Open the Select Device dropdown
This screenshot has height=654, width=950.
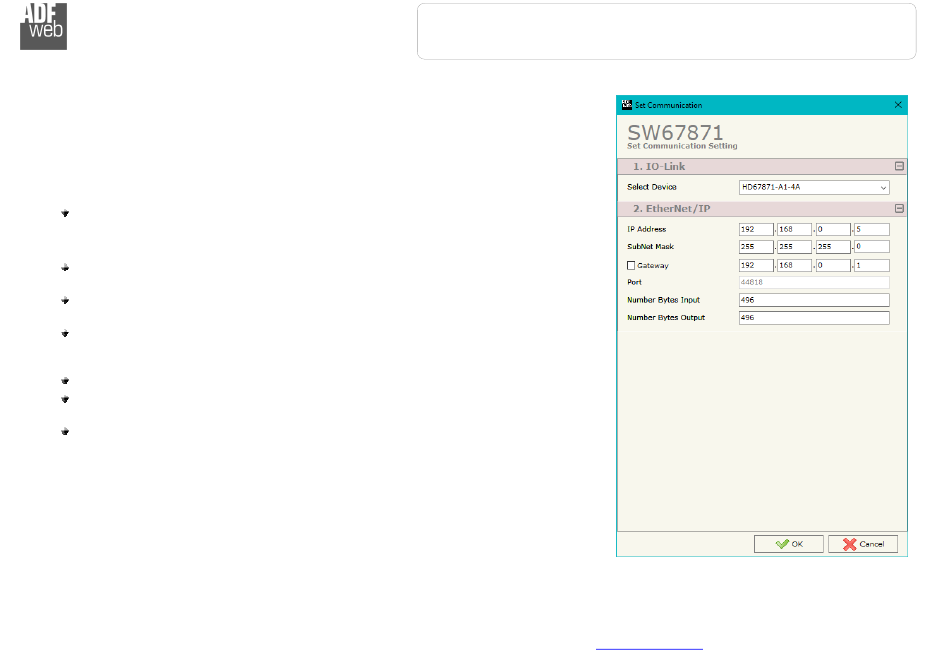pos(814,187)
